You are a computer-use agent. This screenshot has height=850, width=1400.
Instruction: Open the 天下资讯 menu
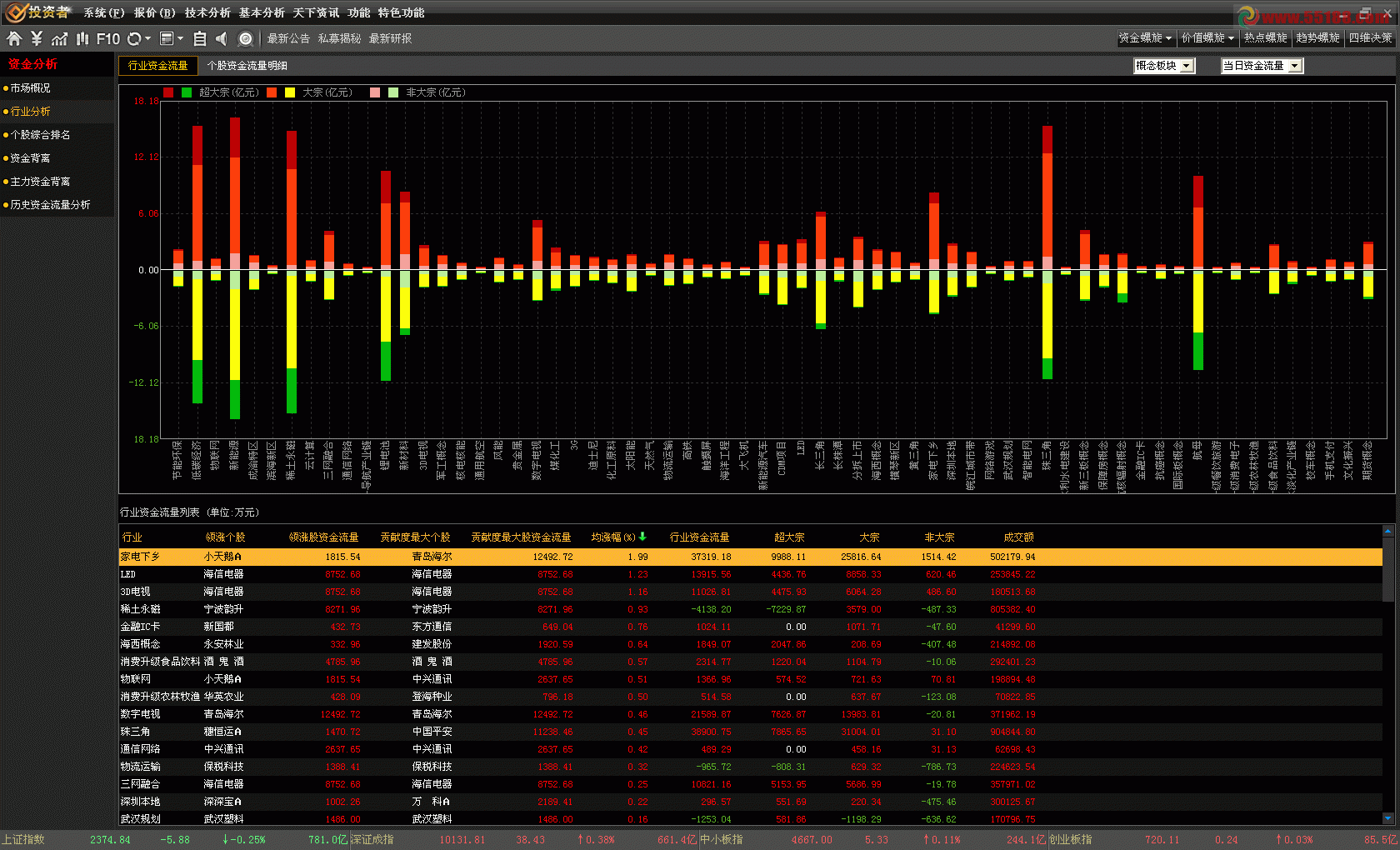pos(316,12)
